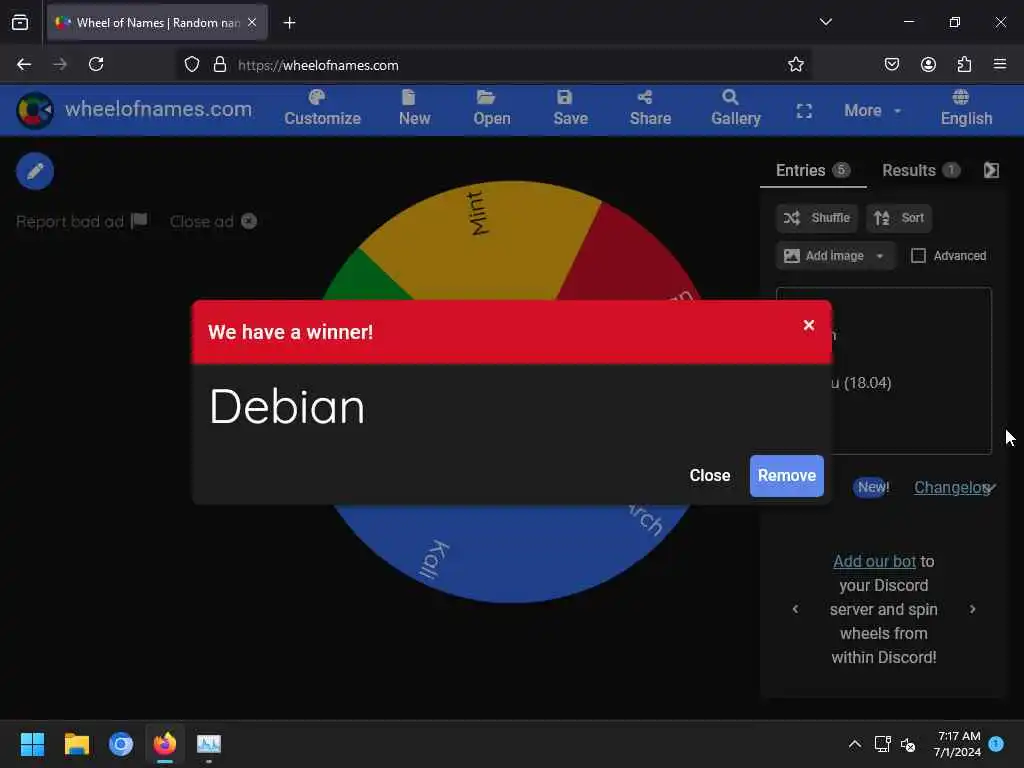
Task: Sort the entries
Action: pyautogui.click(x=899, y=218)
